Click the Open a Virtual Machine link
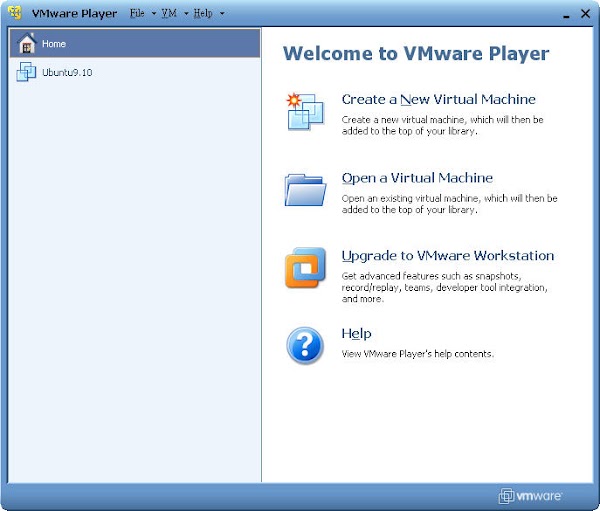The height and width of the screenshot is (511, 600). [417, 178]
